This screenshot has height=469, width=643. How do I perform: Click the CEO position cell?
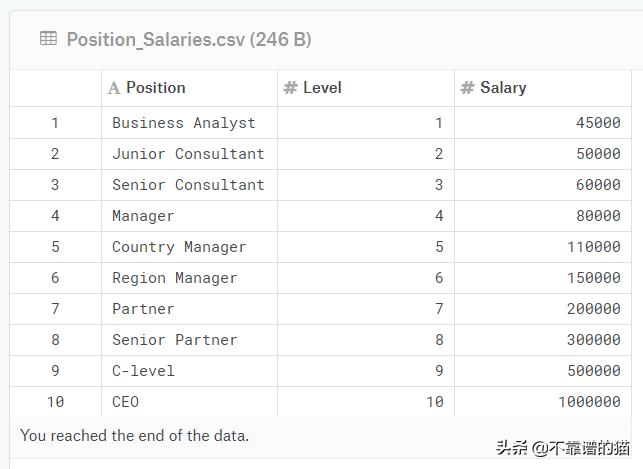126,402
